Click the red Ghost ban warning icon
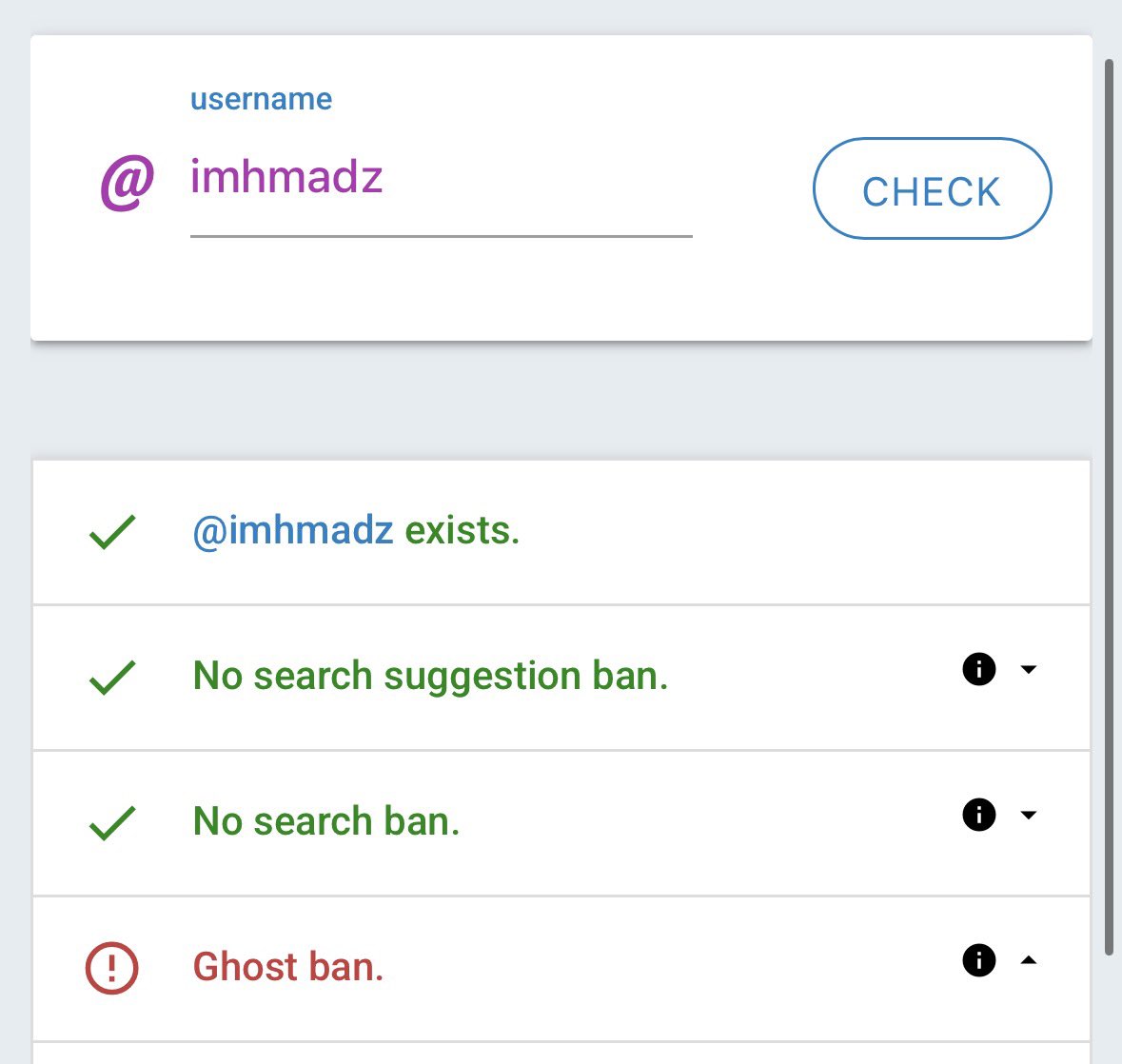 [112, 968]
